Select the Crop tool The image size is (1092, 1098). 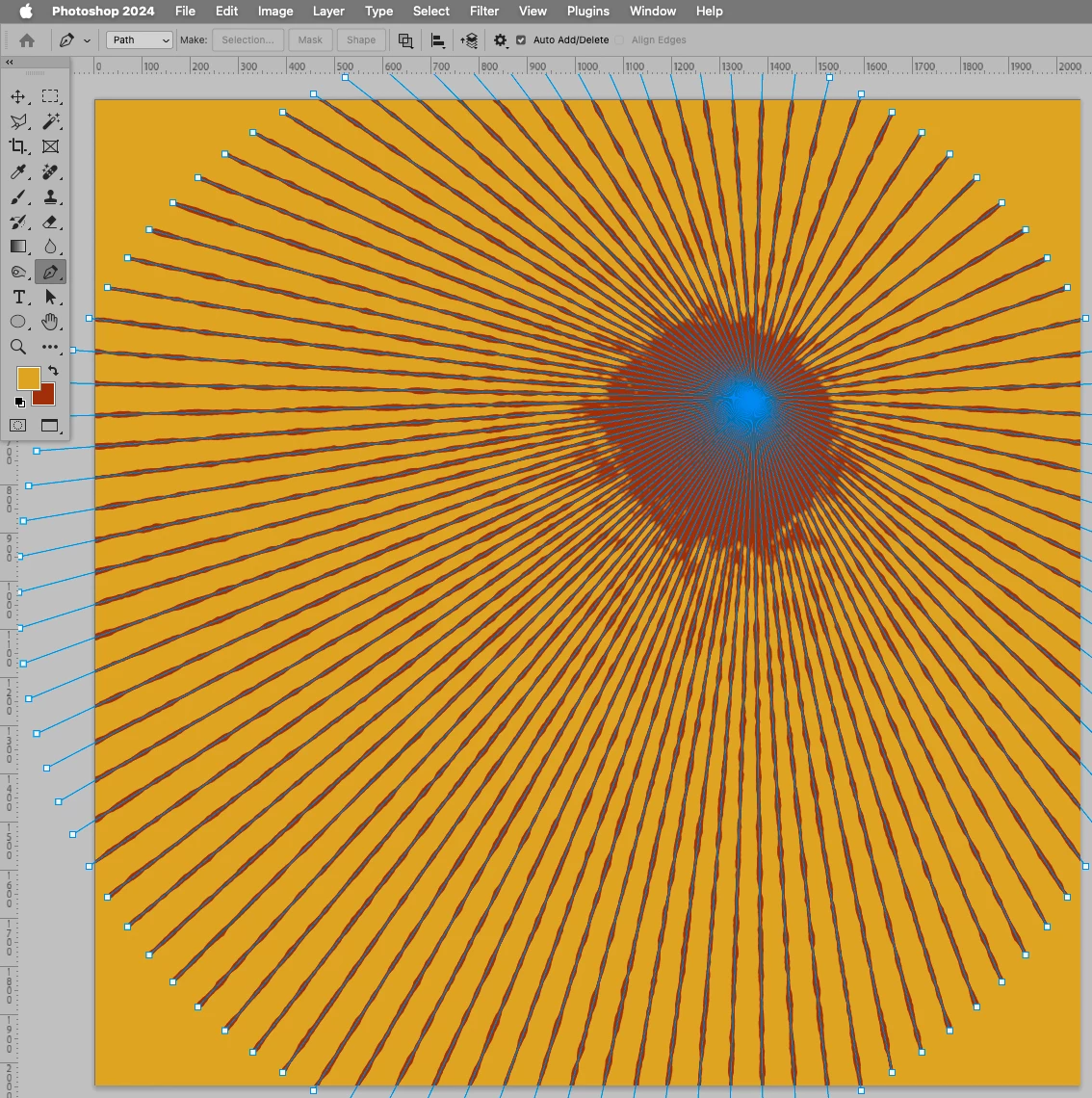point(18,146)
